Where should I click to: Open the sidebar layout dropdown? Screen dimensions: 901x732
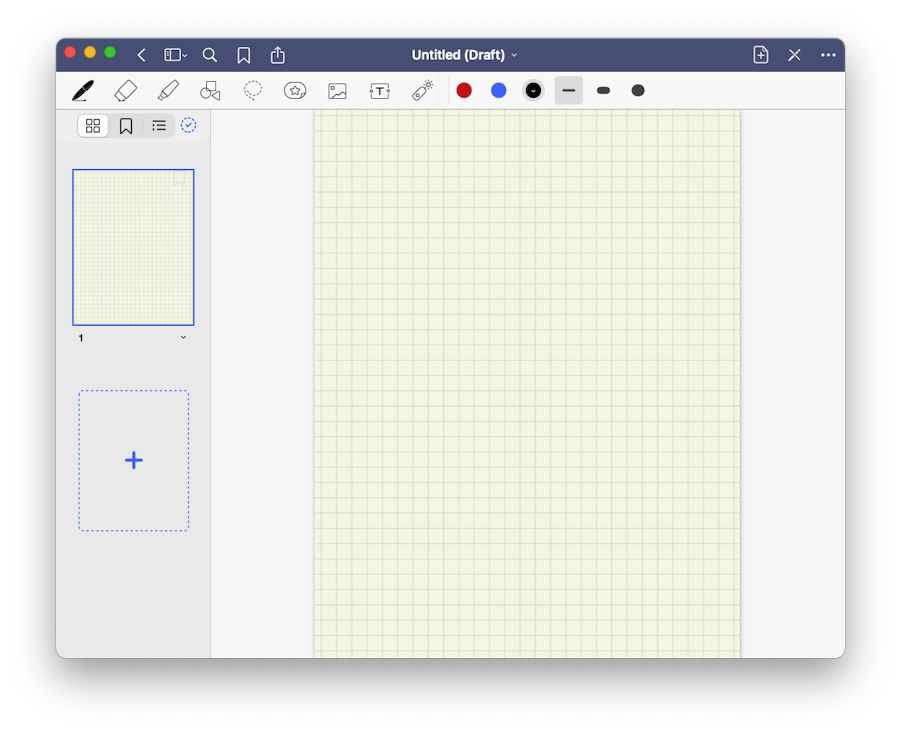point(175,55)
